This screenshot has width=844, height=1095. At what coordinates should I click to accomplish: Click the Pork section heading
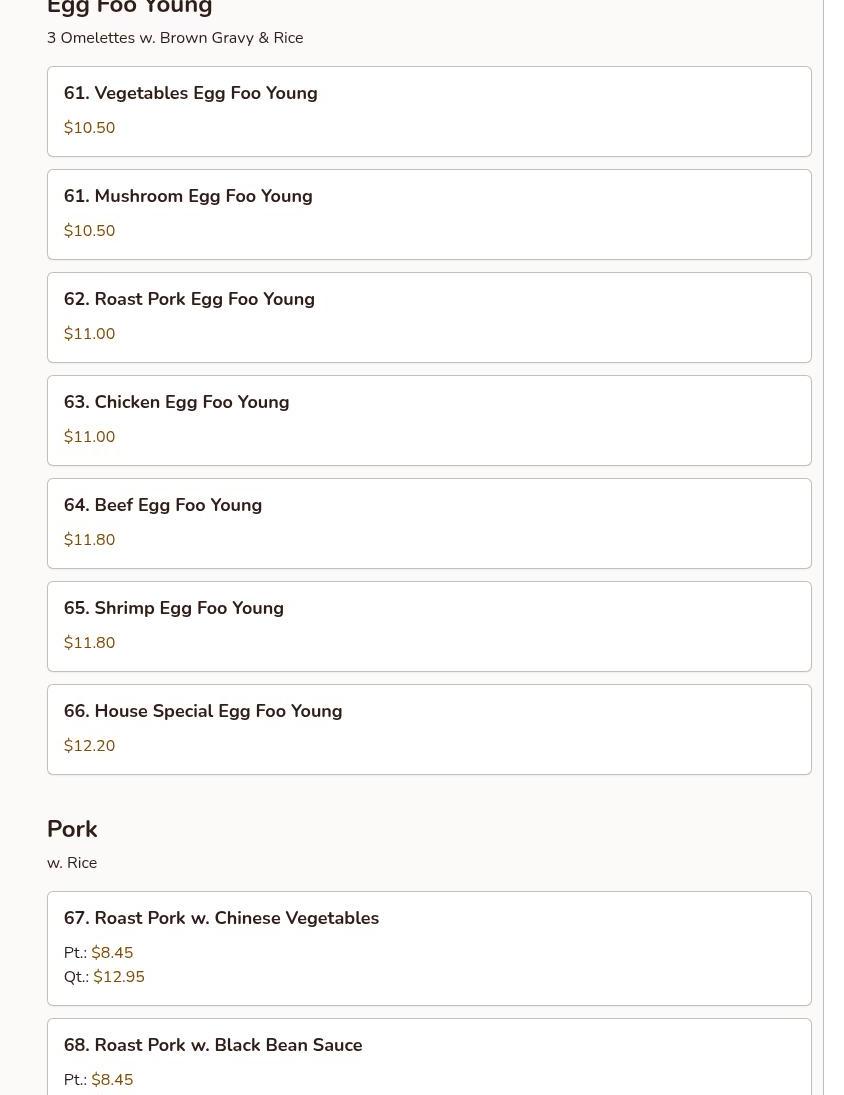72,829
